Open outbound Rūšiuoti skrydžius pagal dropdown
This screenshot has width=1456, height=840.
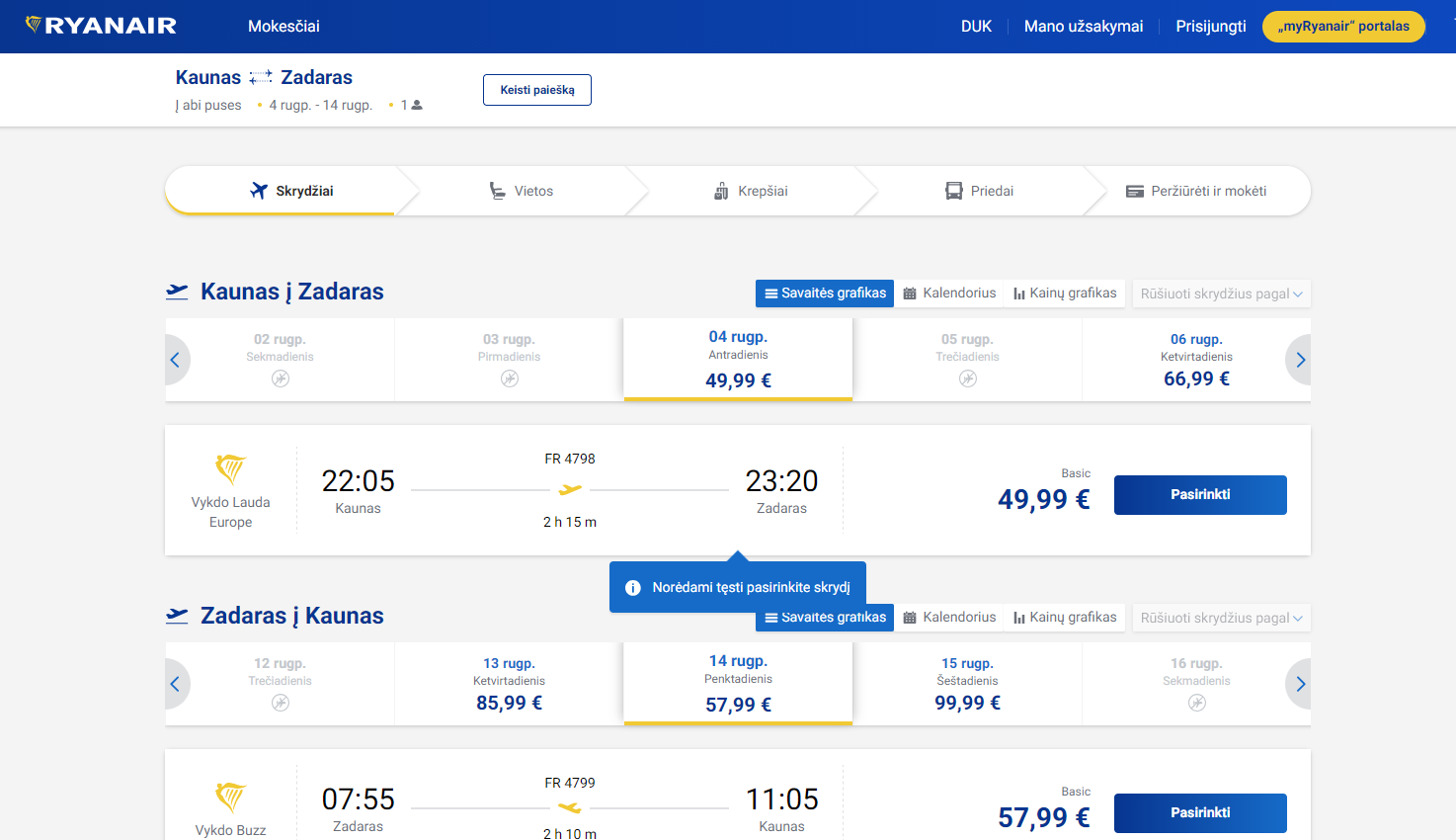pyautogui.click(x=1221, y=294)
